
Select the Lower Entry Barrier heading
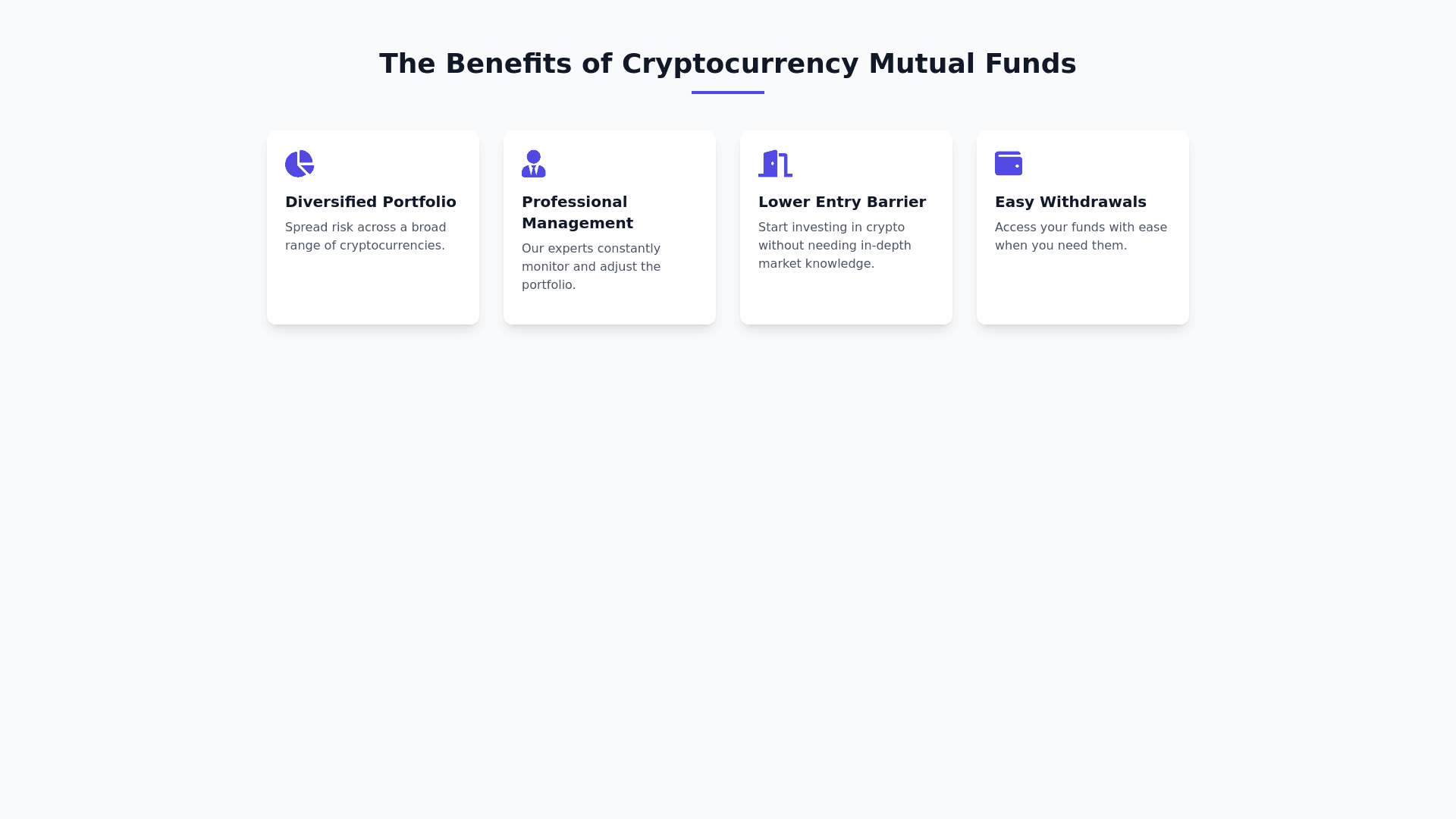pos(842,202)
